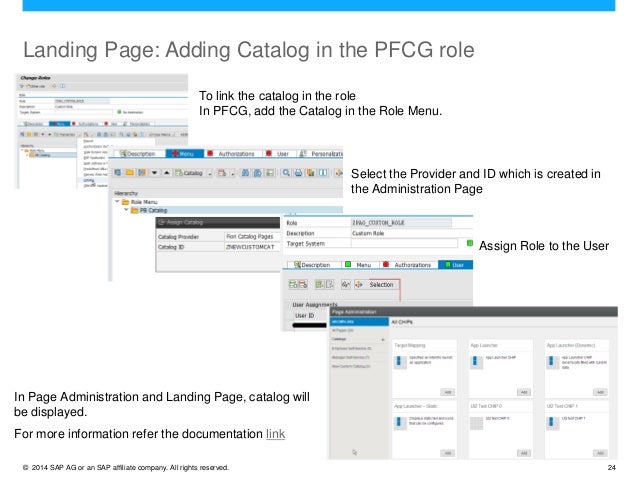Click the UI2 Test CHIP 1 thumbnail
The width and height of the screenshot is (638, 479).
553,423
